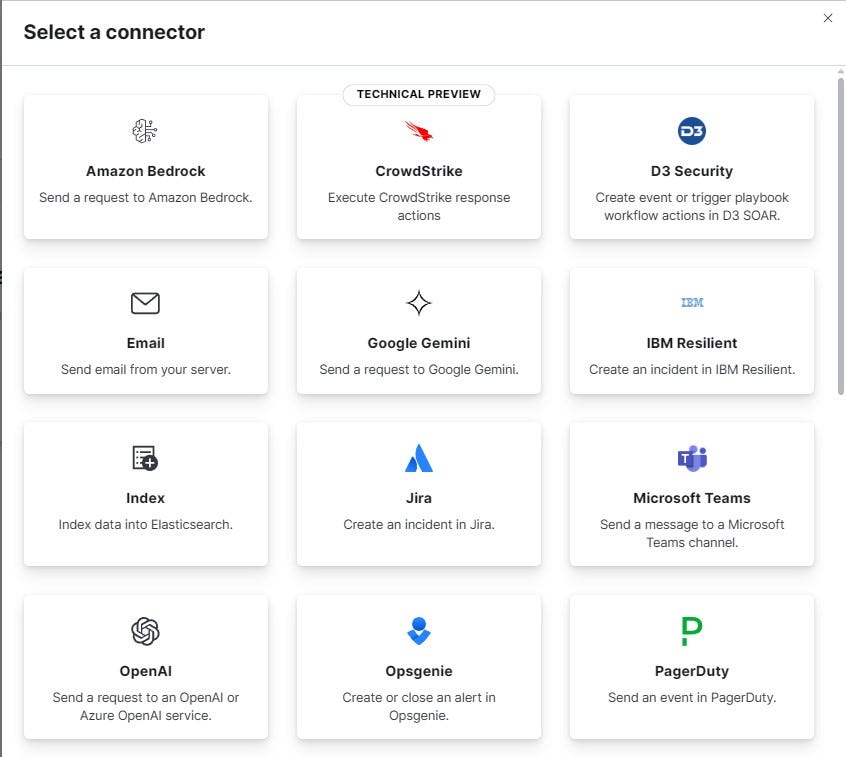Screen dimensions: 846x757
Task: Close the Select a connector flyout
Action: point(828,18)
